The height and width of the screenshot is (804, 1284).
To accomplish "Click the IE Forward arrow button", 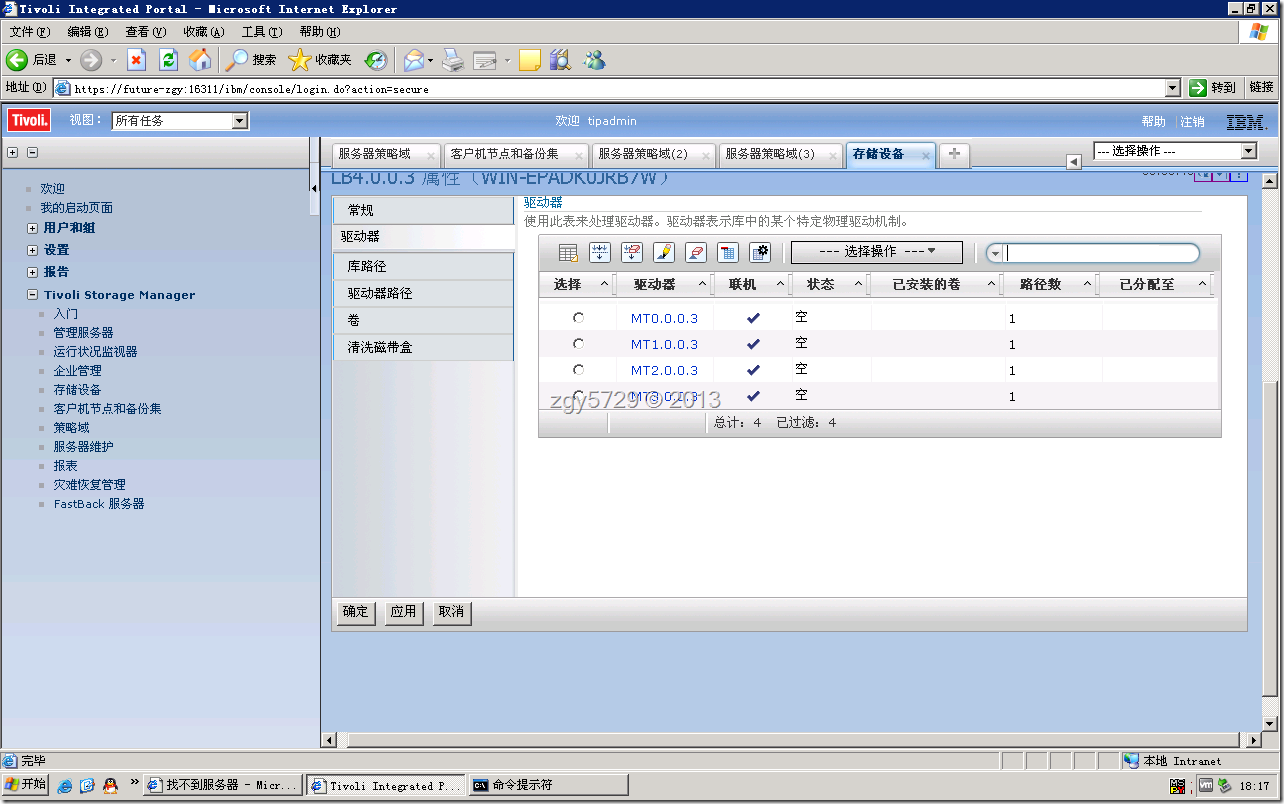I will 91,60.
